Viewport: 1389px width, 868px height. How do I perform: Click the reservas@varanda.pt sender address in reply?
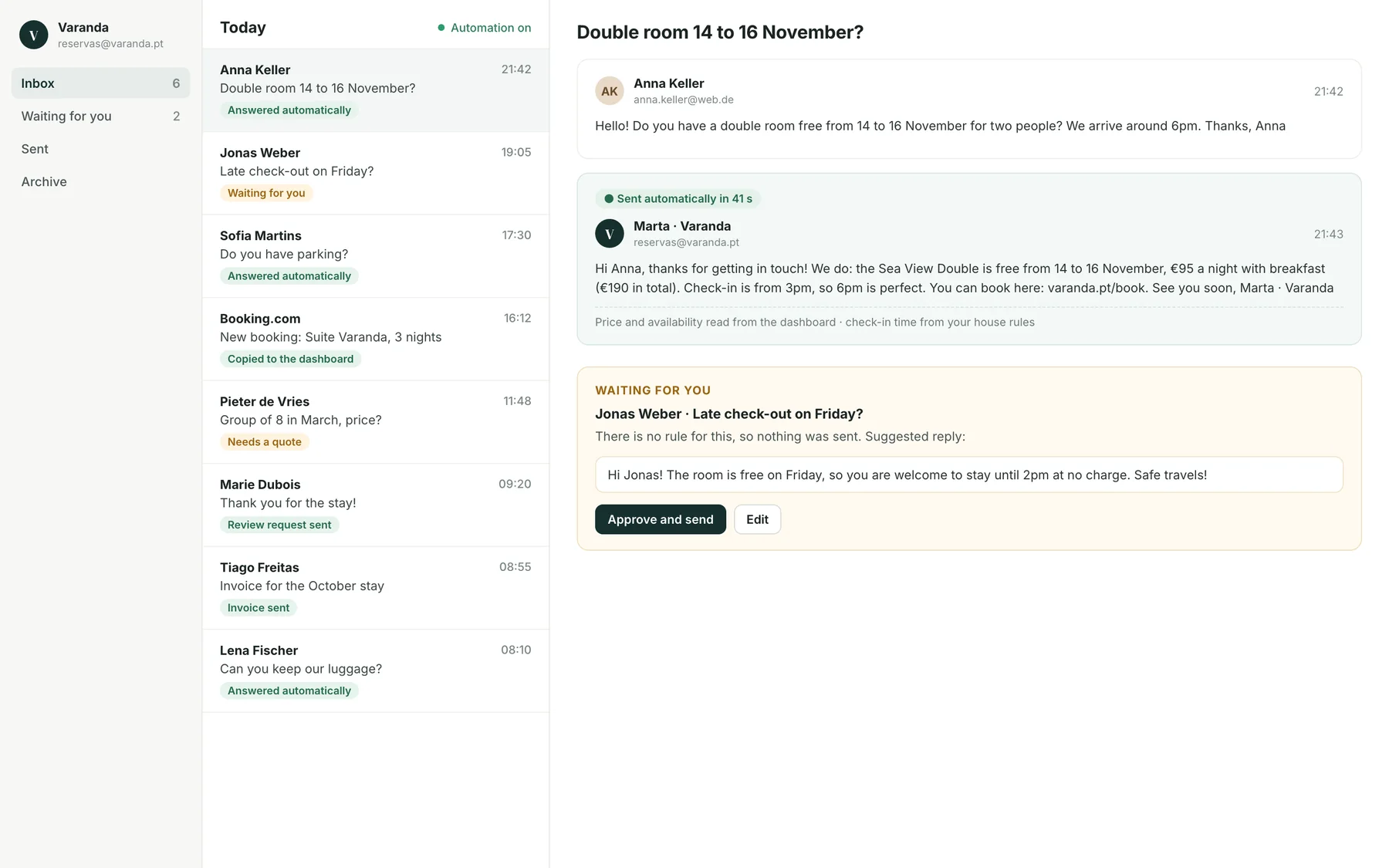[x=686, y=242]
